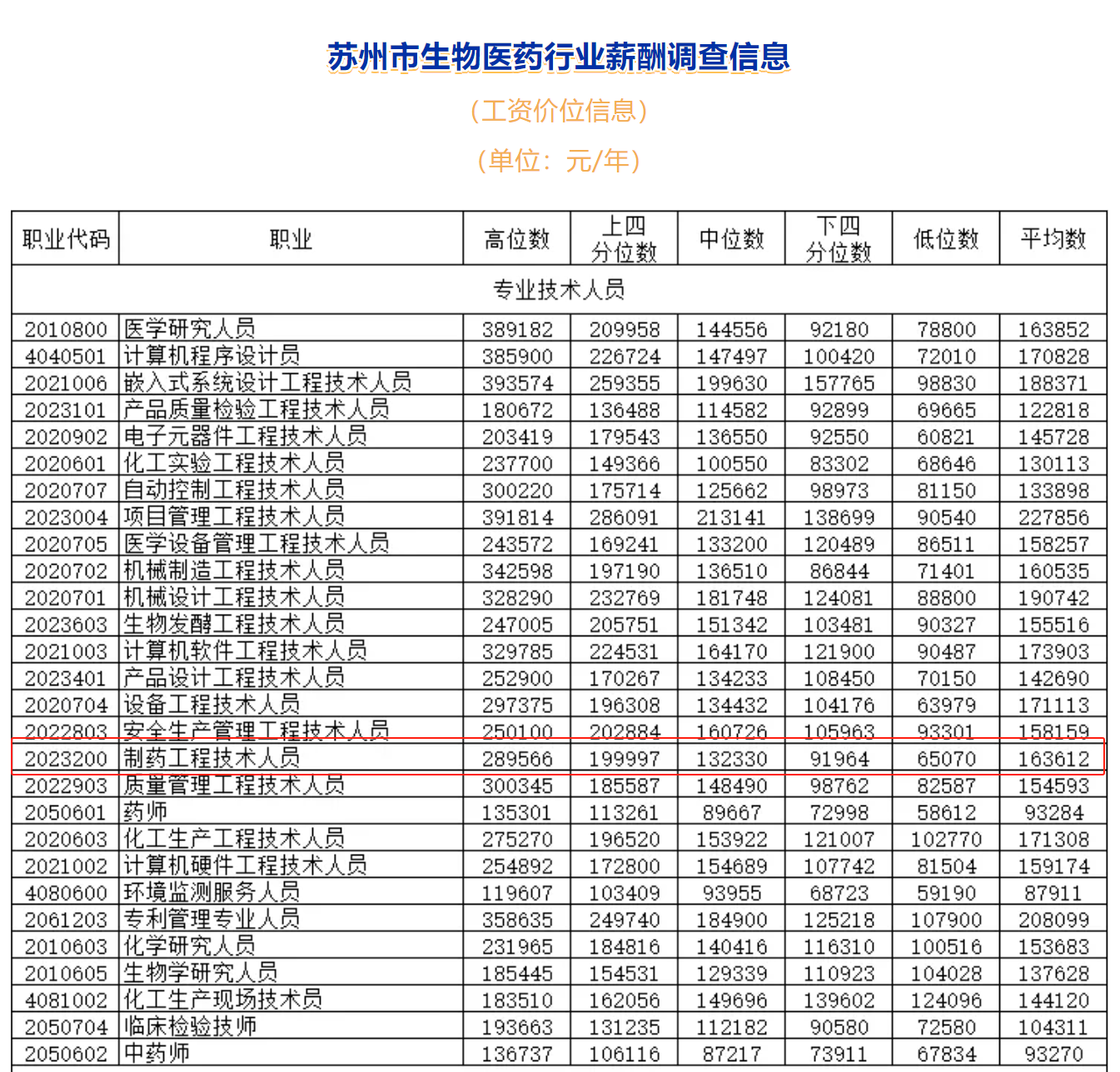The height and width of the screenshot is (1072, 1120).
Task: Click the unit note (单位:元/年)
Action: 559,160
